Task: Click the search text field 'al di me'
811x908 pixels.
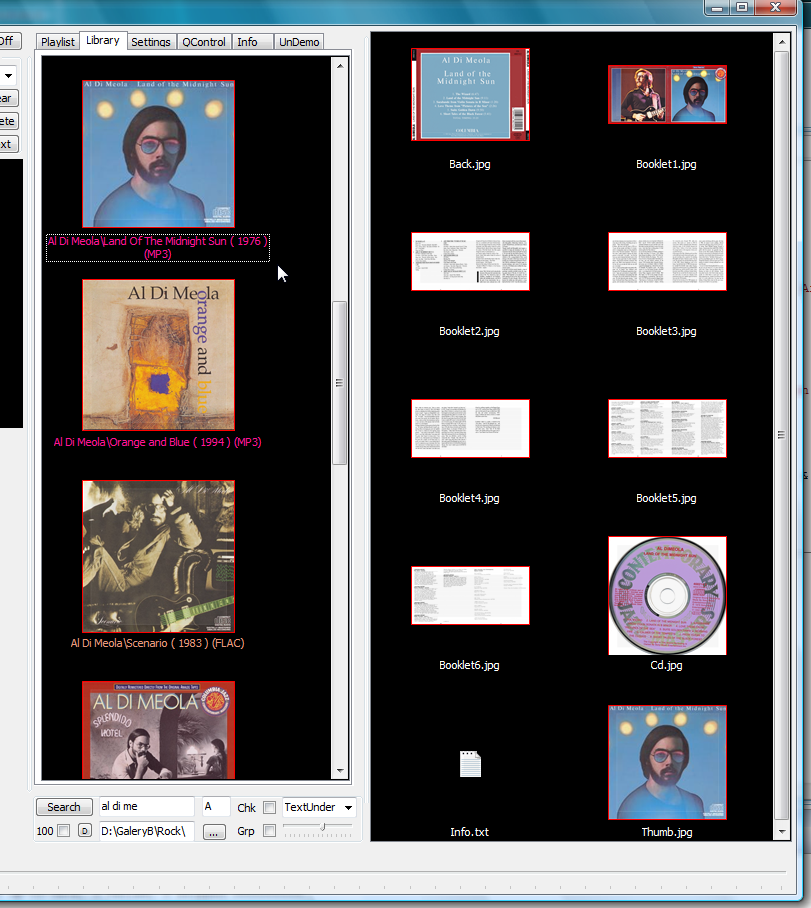Action: point(147,806)
